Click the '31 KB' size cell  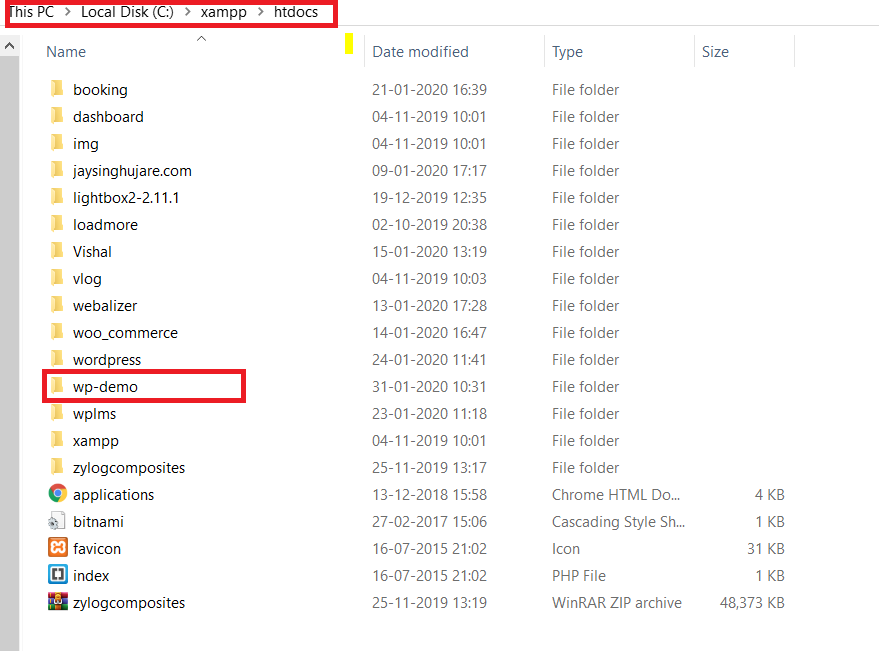tap(766, 548)
